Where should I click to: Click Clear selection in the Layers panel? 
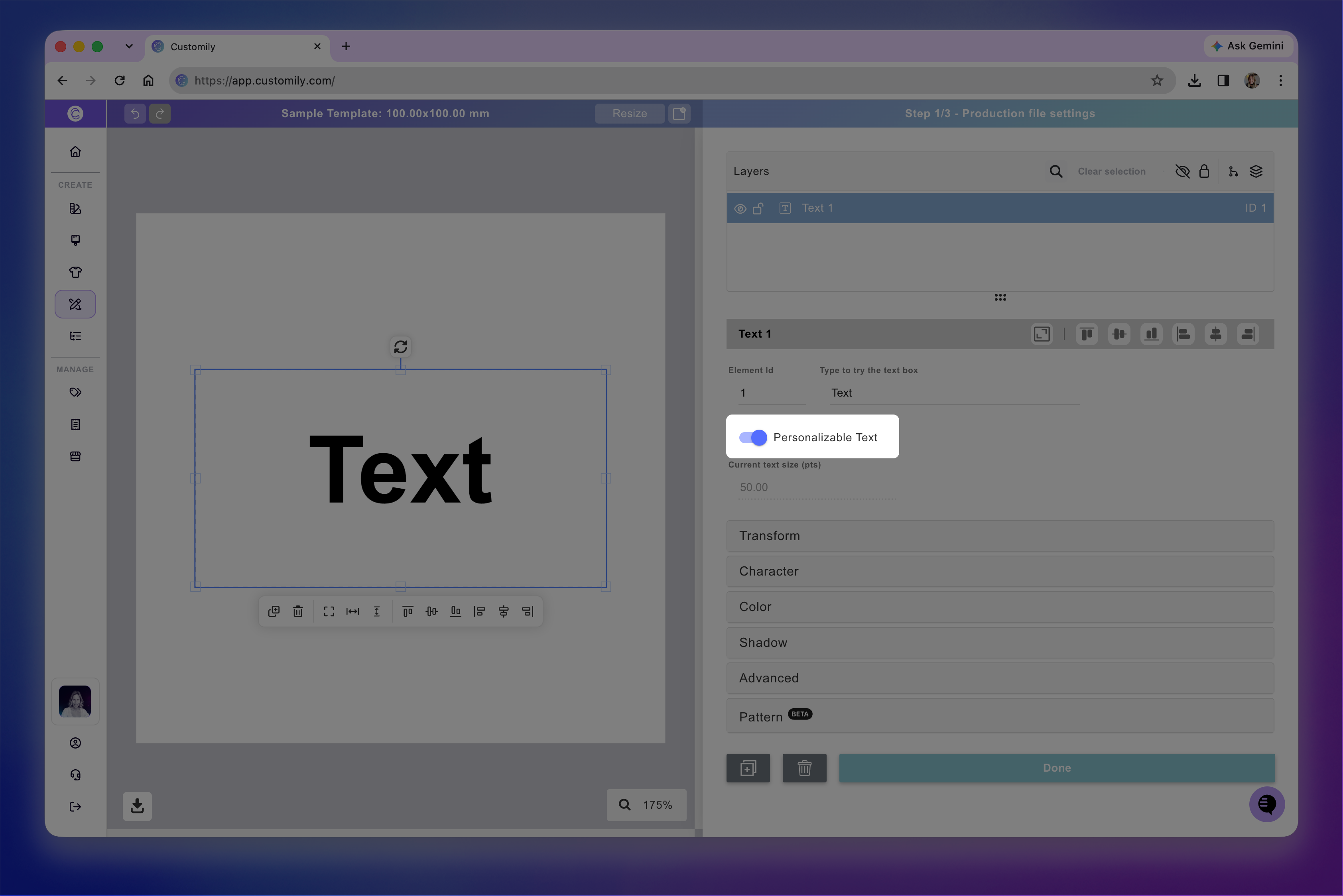click(1111, 171)
